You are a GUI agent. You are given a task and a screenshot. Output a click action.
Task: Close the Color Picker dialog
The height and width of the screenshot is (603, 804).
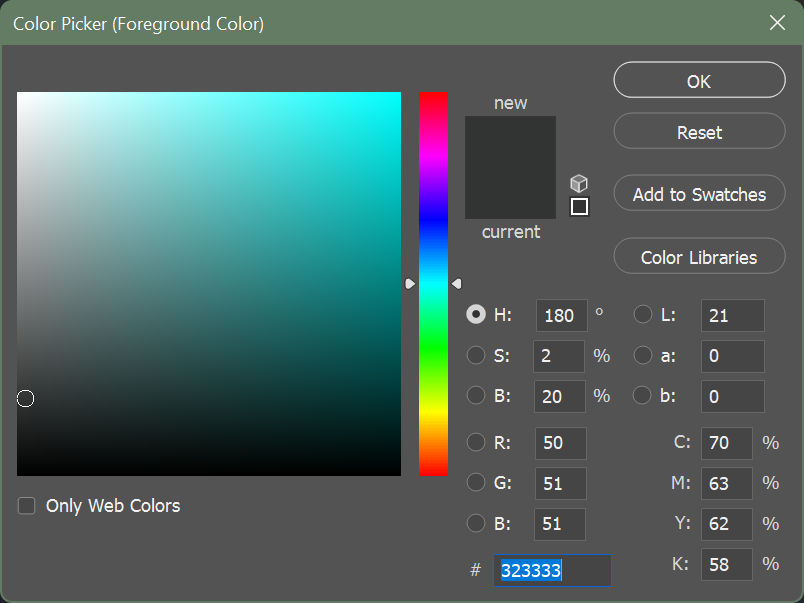777,22
